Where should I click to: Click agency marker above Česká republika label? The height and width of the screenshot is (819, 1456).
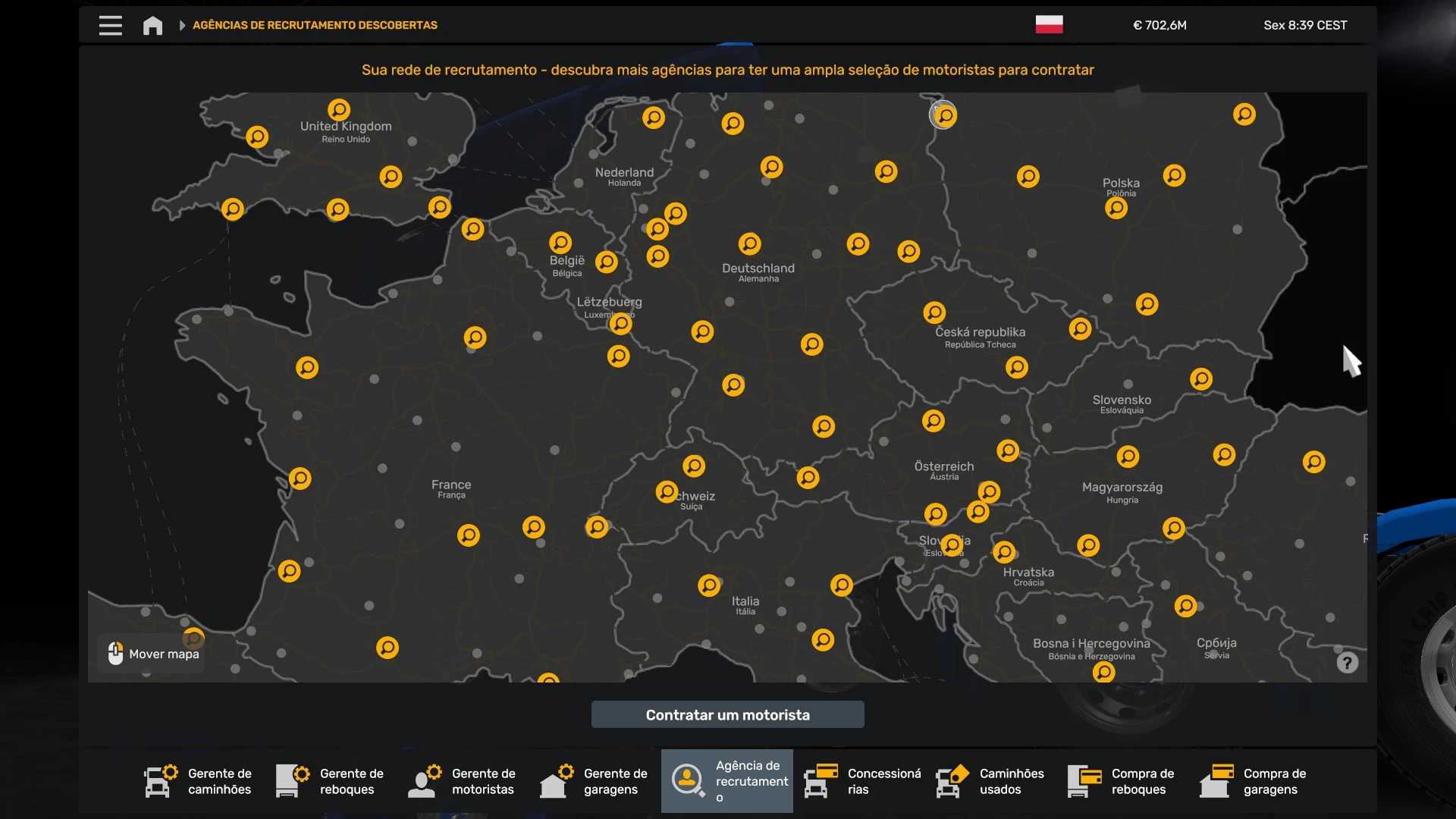coord(934,312)
